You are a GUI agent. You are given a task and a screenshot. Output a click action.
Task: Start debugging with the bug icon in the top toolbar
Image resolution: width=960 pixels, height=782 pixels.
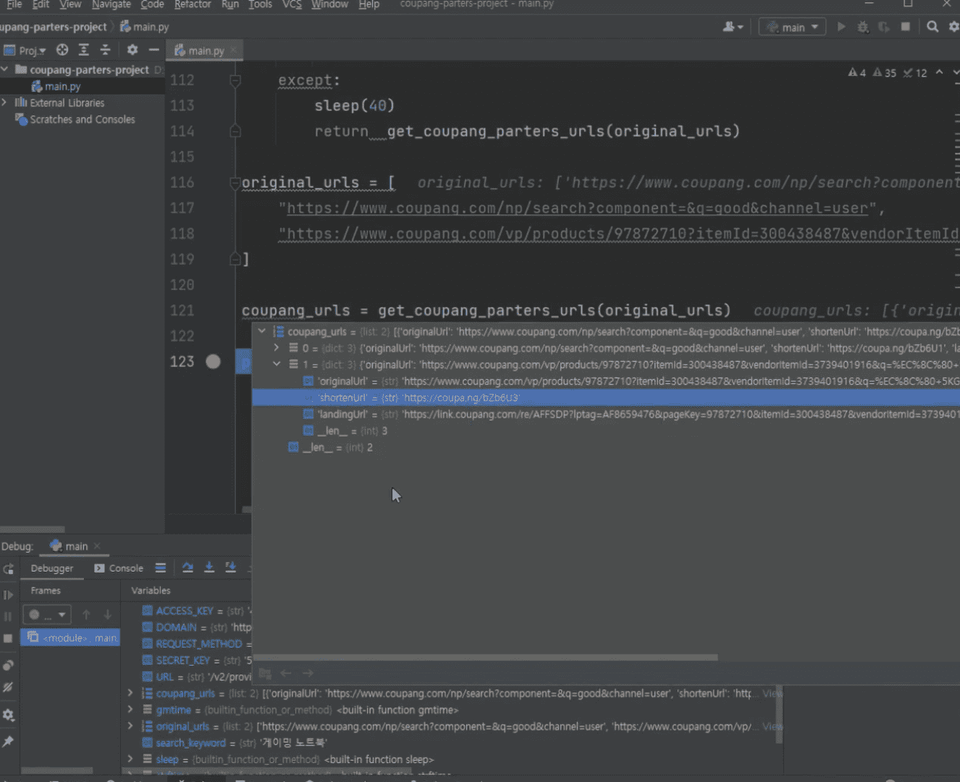[x=863, y=27]
